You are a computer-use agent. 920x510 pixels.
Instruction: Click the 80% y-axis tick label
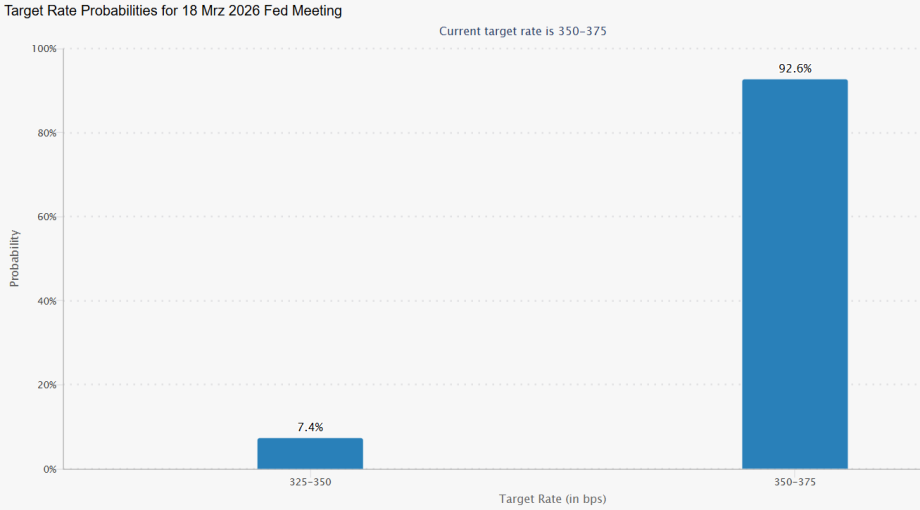coord(47,133)
